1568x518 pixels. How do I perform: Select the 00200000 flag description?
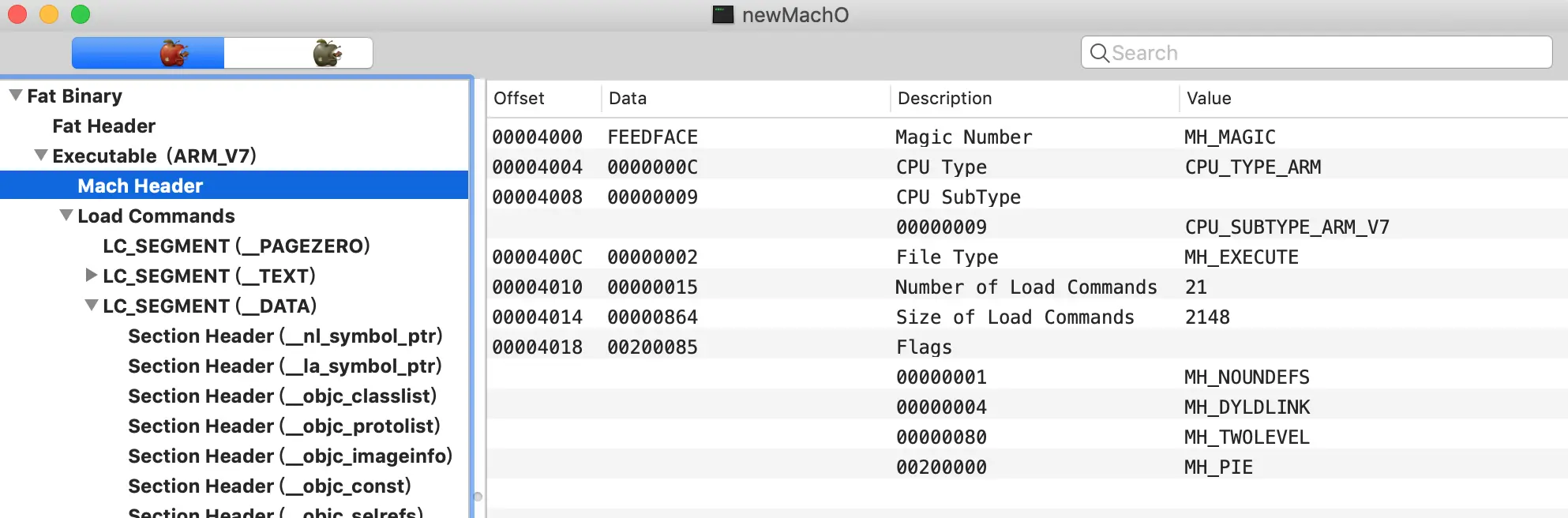(941, 467)
